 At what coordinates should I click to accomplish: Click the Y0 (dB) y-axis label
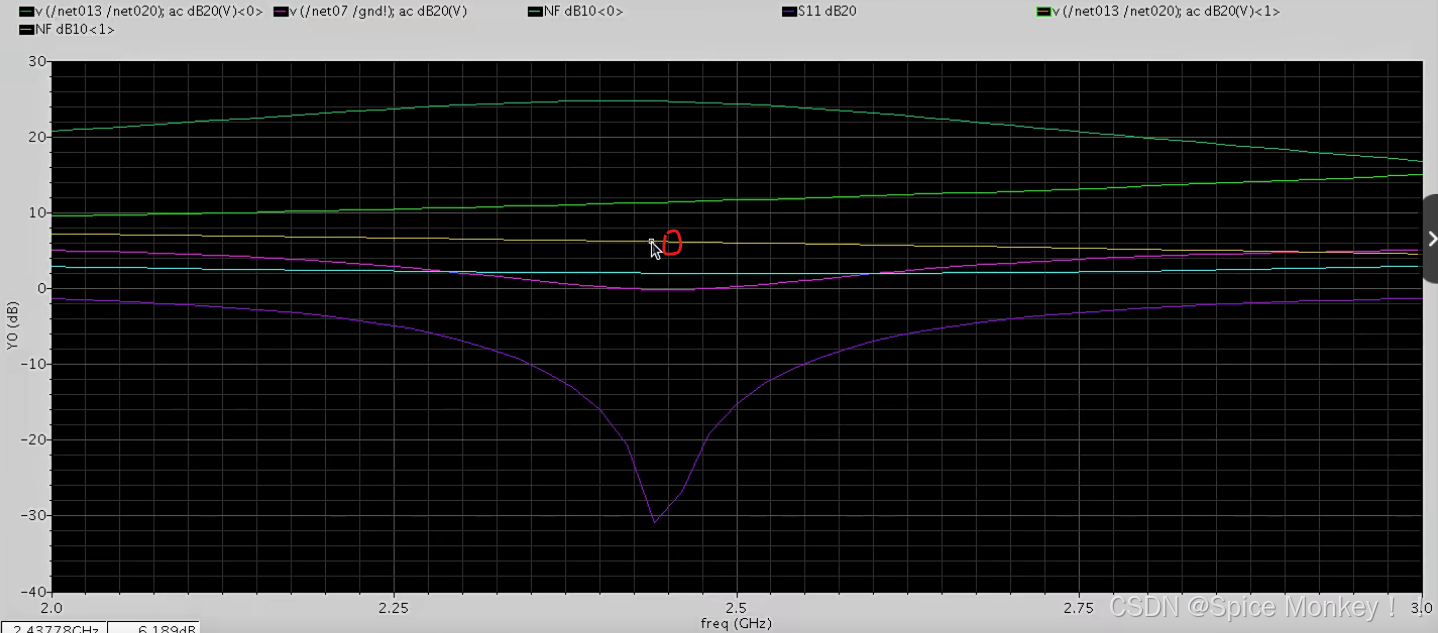coord(12,328)
